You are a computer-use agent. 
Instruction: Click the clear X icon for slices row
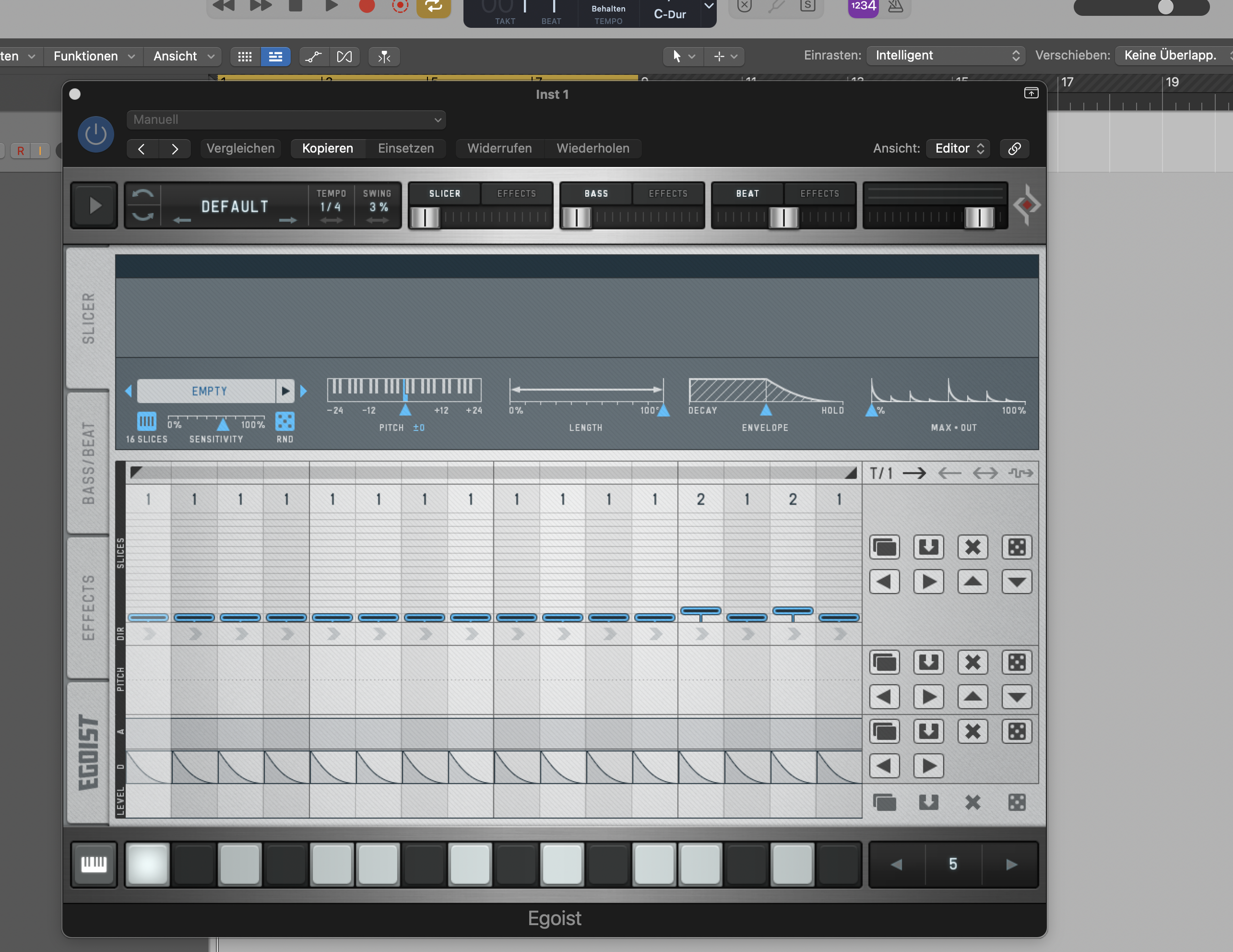[x=972, y=547]
